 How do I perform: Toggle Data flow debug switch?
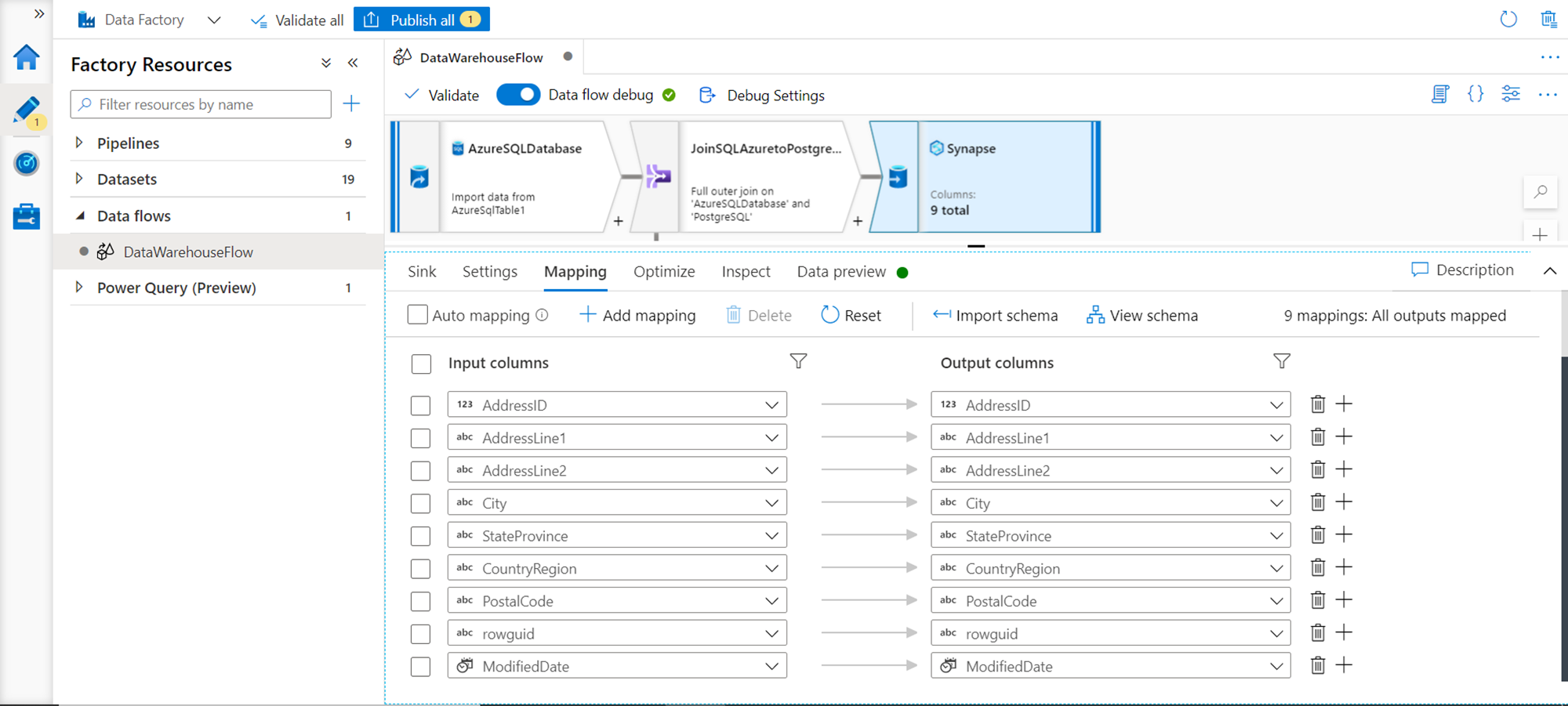(x=518, y=95)
